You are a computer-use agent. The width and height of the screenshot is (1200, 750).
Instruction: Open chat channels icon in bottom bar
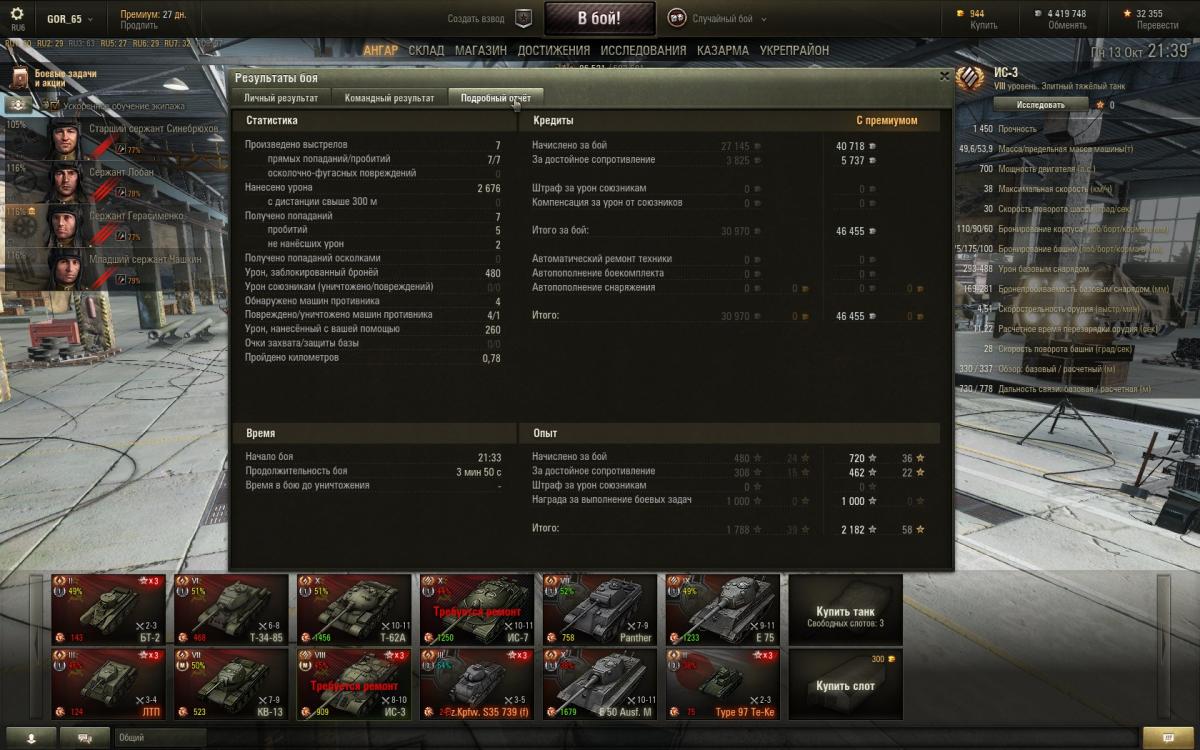tap(85, 737)
